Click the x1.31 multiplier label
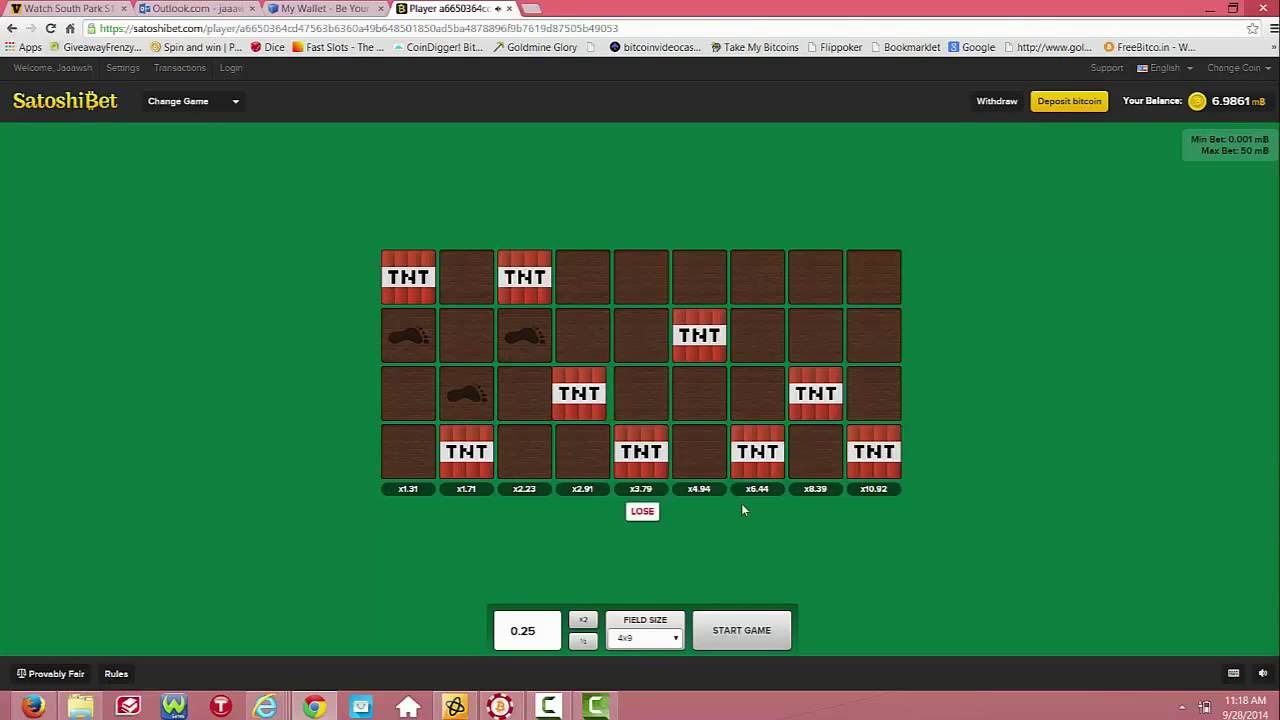 408,489
